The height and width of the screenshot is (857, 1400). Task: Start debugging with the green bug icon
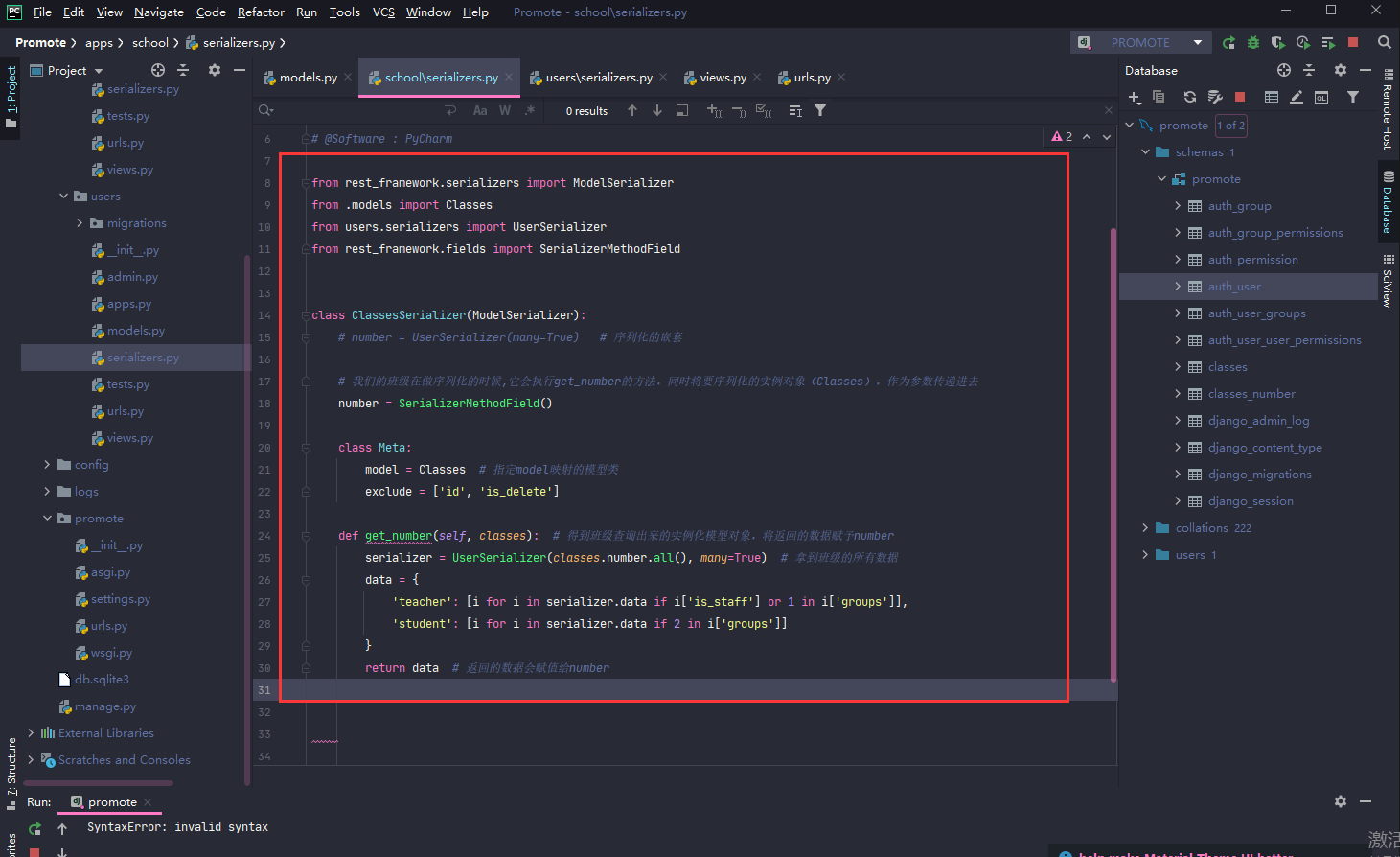click(1253, 42)
